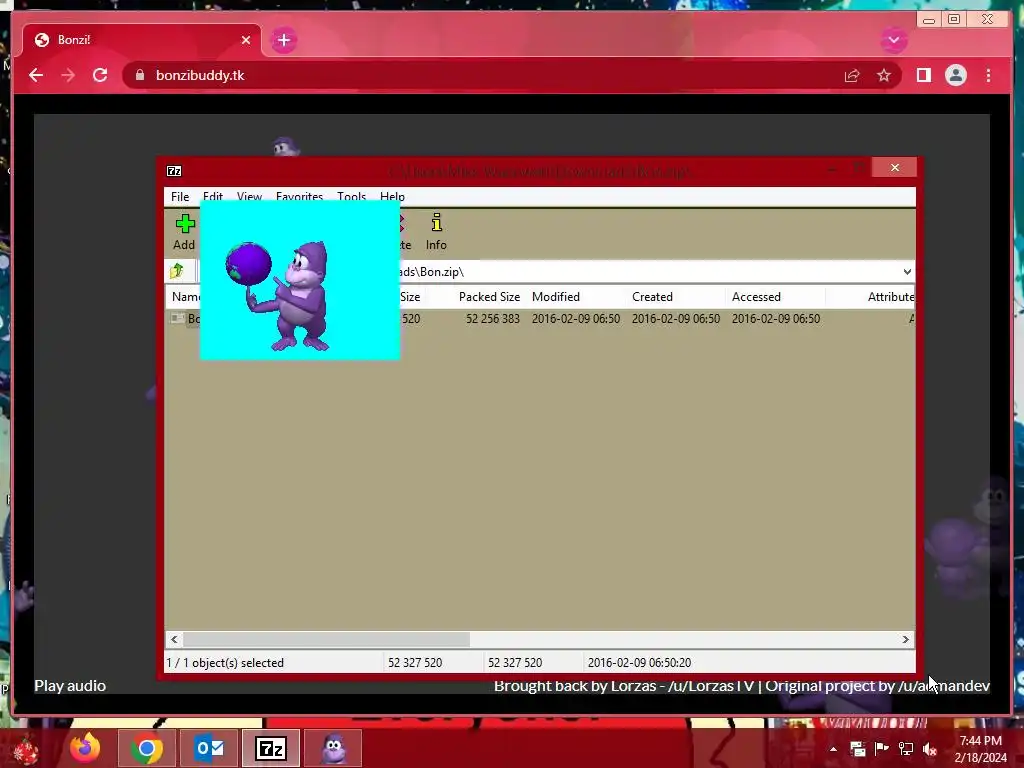
Task: Click the Accessed date cell of the file
Action: click(x=776, y=319)
